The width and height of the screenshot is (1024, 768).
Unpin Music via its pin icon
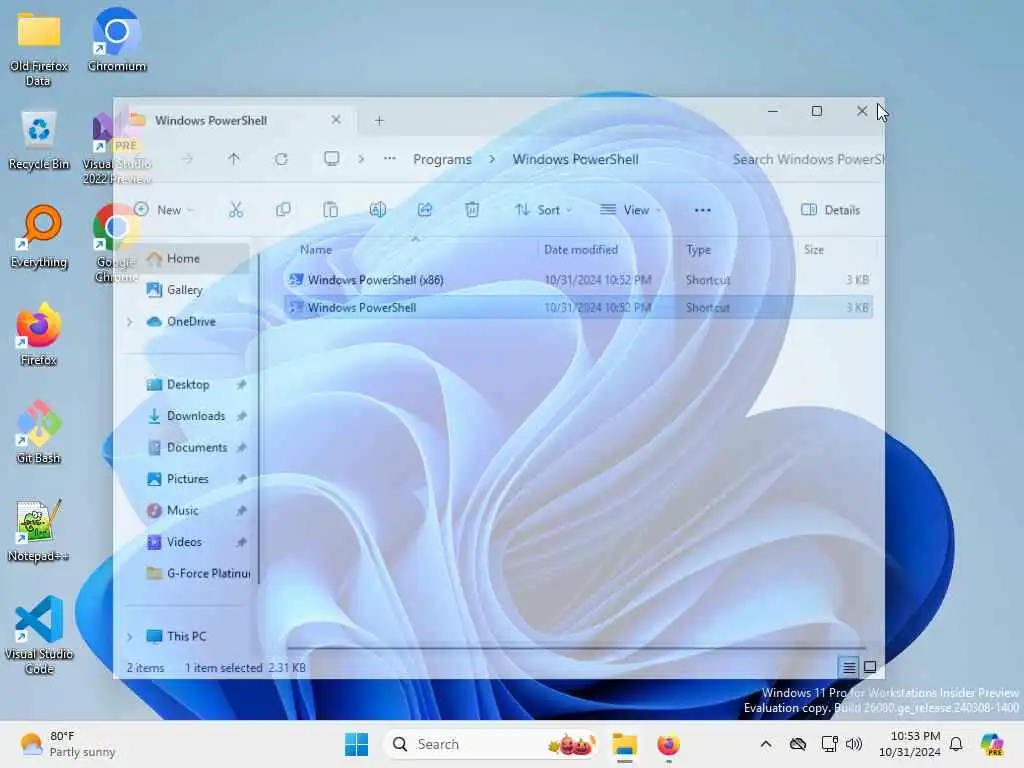[x=242, y=510]
